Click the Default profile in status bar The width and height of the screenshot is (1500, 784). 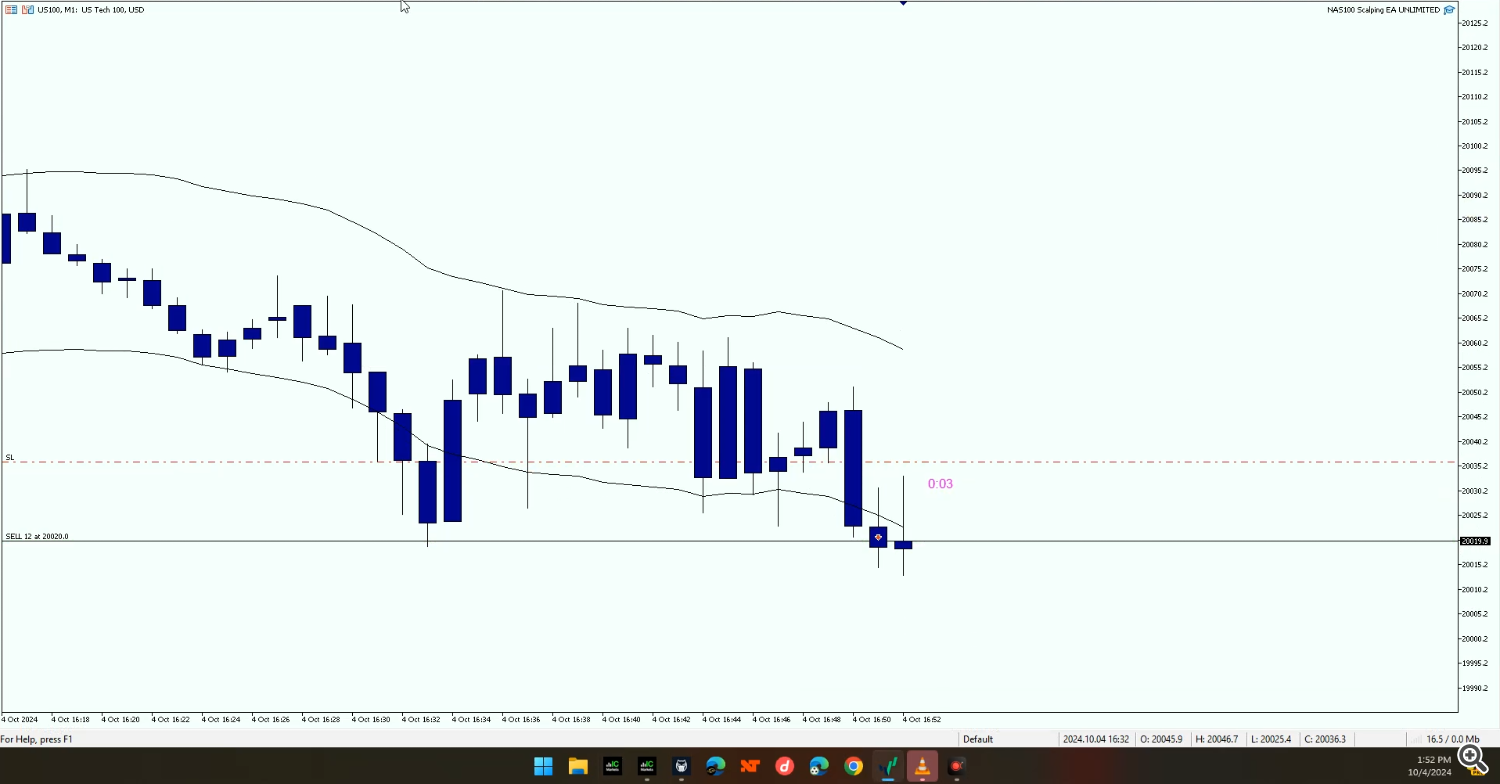pos(978,739)
